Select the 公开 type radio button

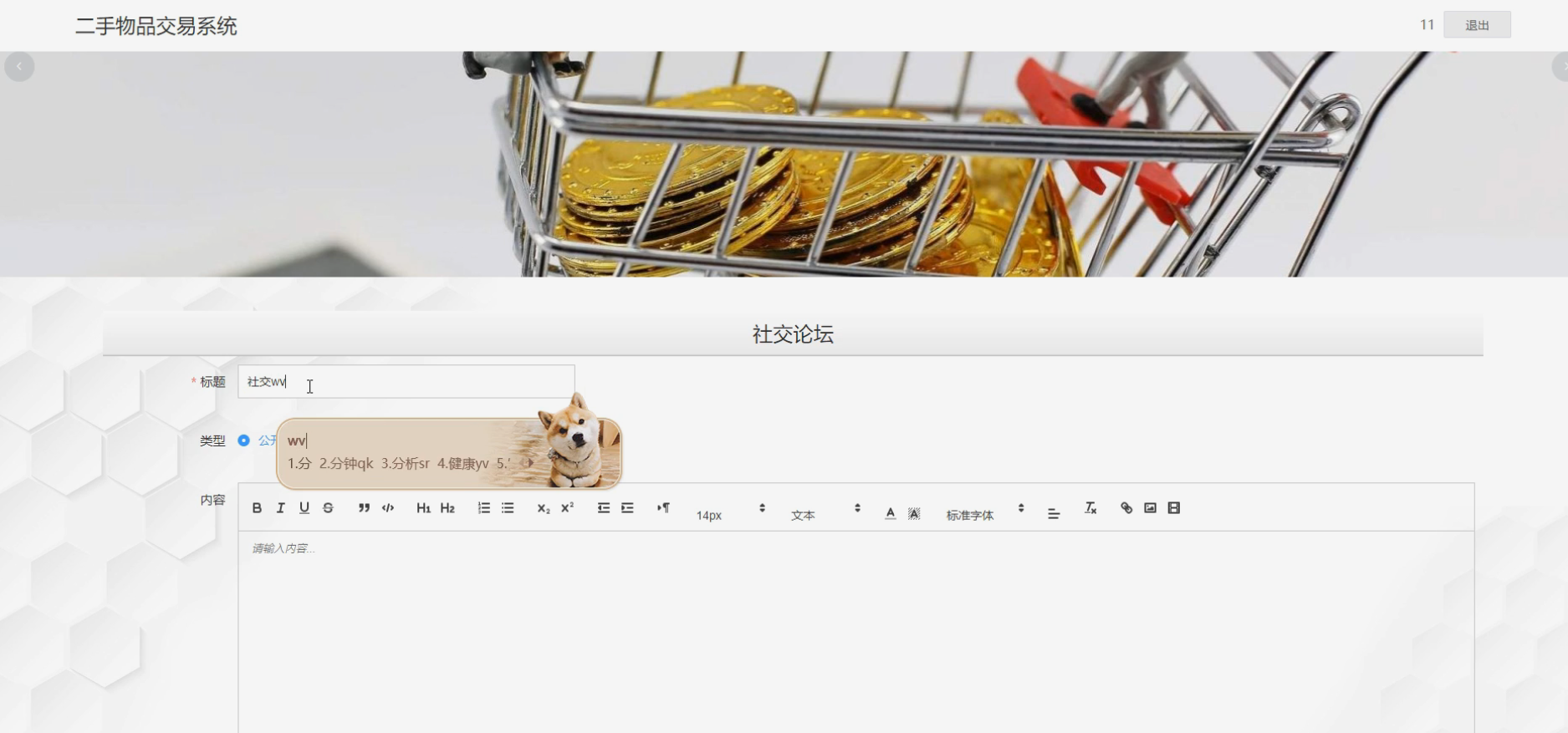coord(243,440)
